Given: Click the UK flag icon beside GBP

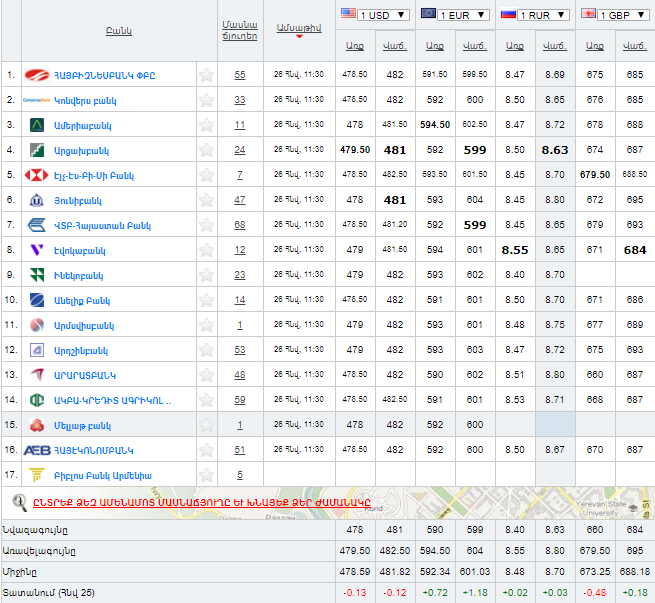Looking at the screenshot, I should tap(589, 13).
